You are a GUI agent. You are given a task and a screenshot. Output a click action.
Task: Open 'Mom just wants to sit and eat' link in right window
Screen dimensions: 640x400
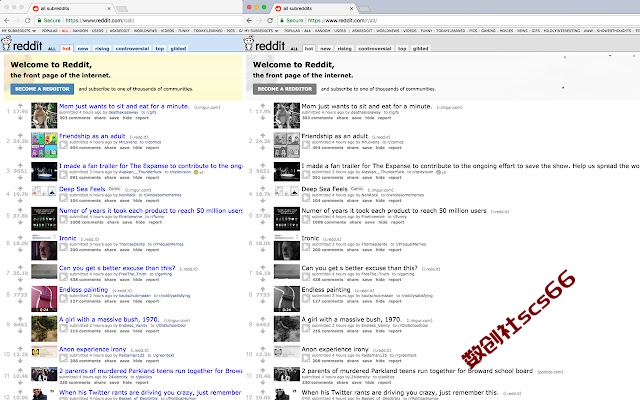(367, 106)
